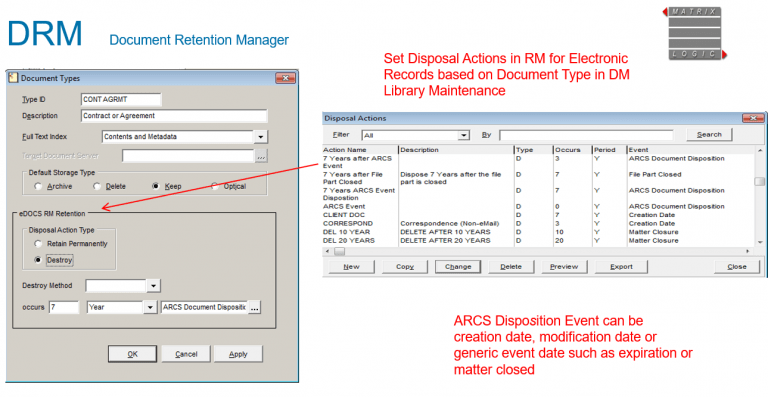Select the CORRESPOND action row
The height and width of the screenshot is (397, 768).
538,223
